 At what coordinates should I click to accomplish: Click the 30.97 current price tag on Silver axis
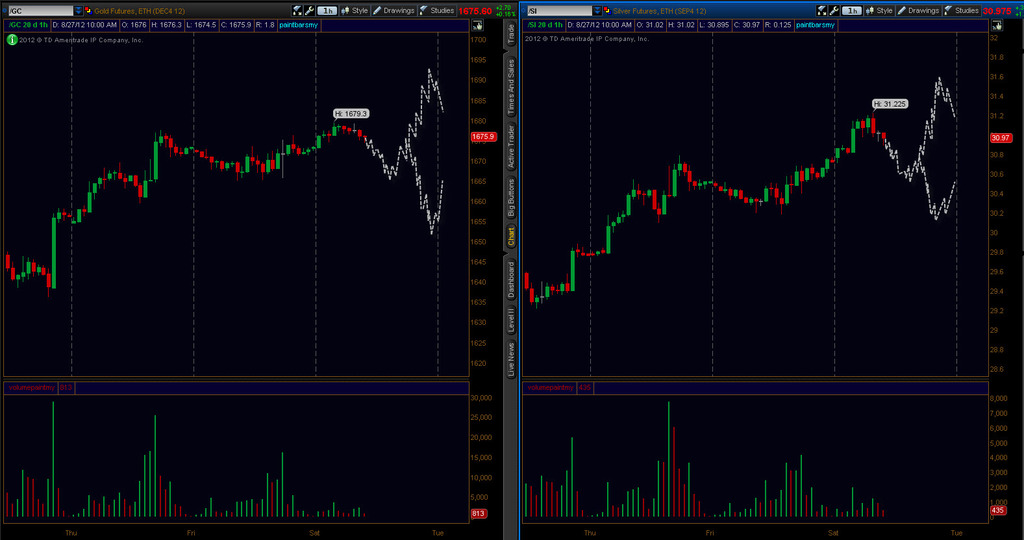[x=1000, y=138]
